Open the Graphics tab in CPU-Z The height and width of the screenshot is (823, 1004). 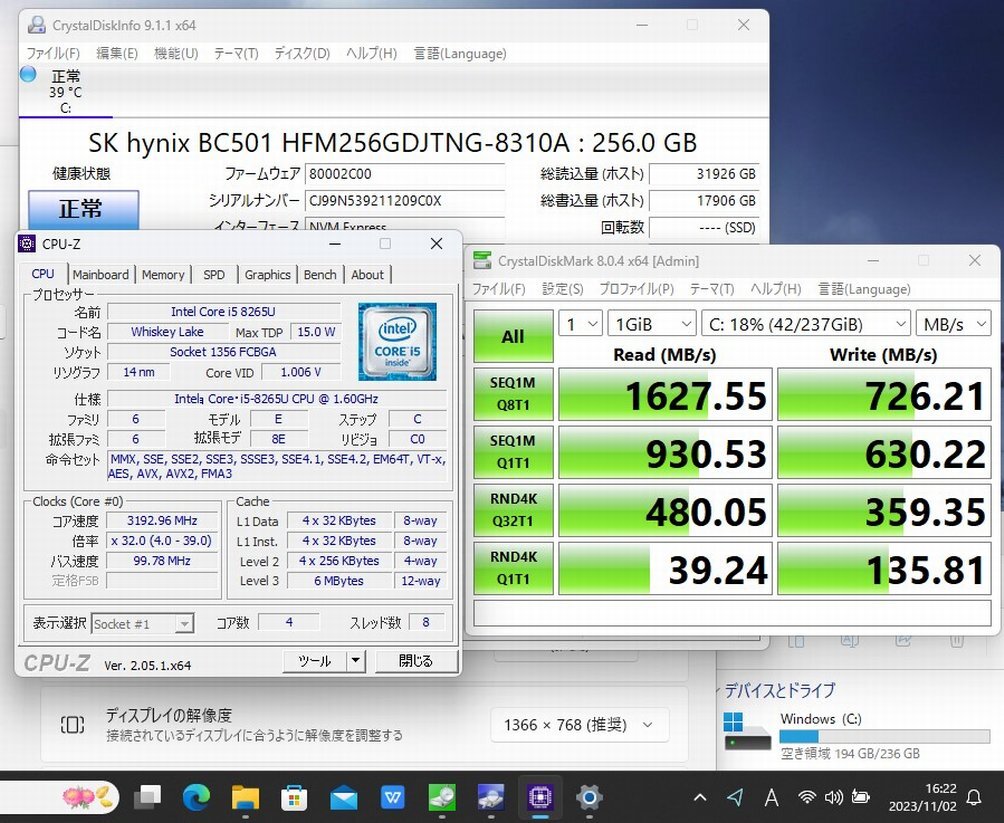point(267,275)
